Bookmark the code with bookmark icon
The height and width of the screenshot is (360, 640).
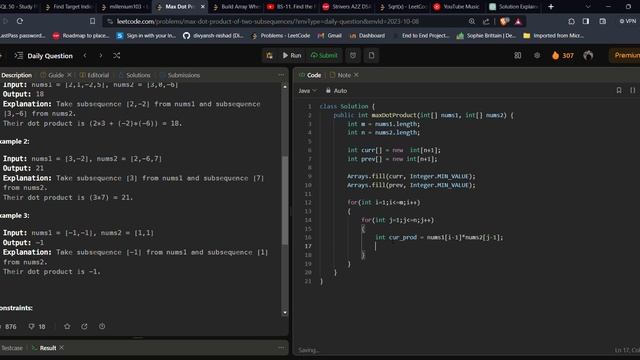tap(619, 90)
